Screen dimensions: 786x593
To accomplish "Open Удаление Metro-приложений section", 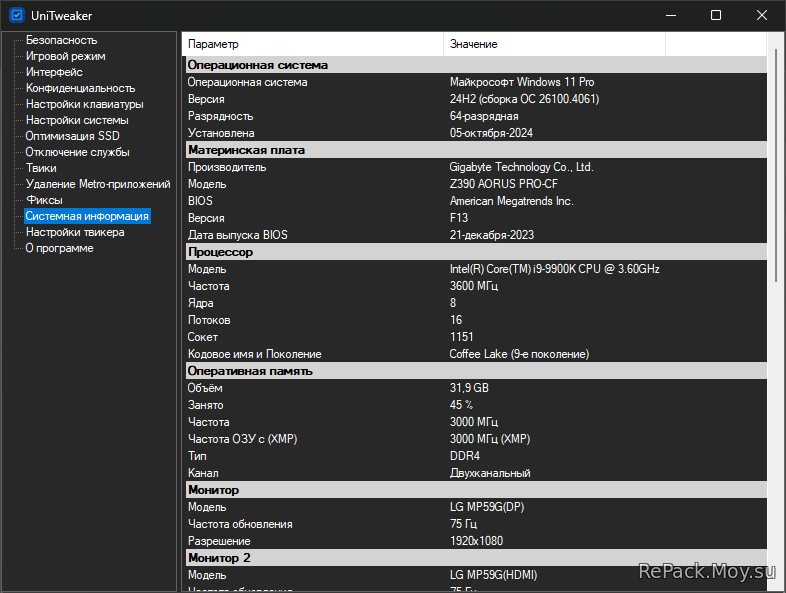I will tap(98, 184).
